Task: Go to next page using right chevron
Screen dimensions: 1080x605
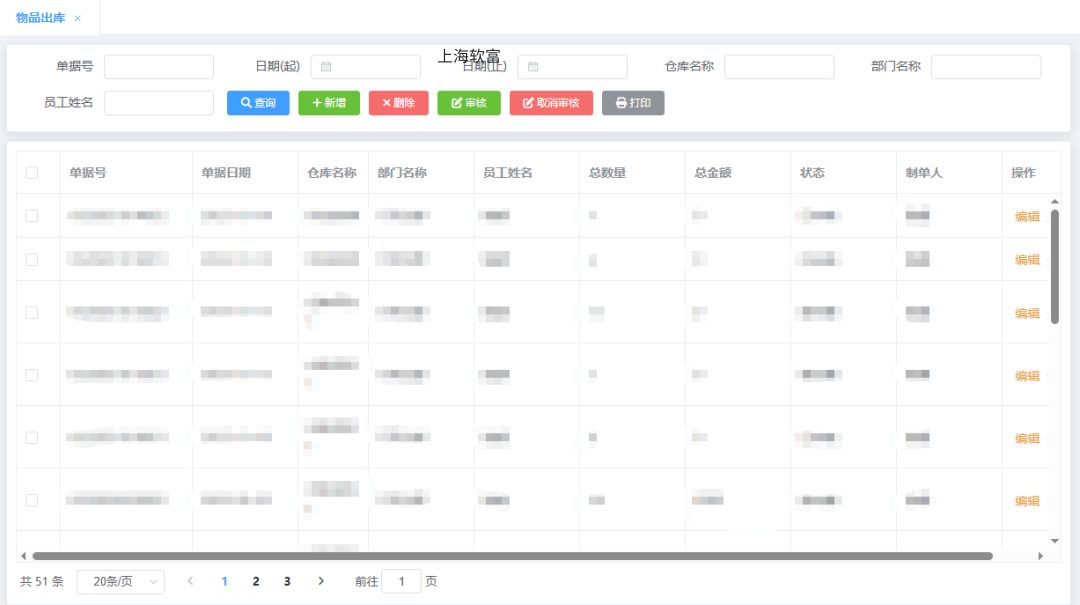Action: [321, 581]
